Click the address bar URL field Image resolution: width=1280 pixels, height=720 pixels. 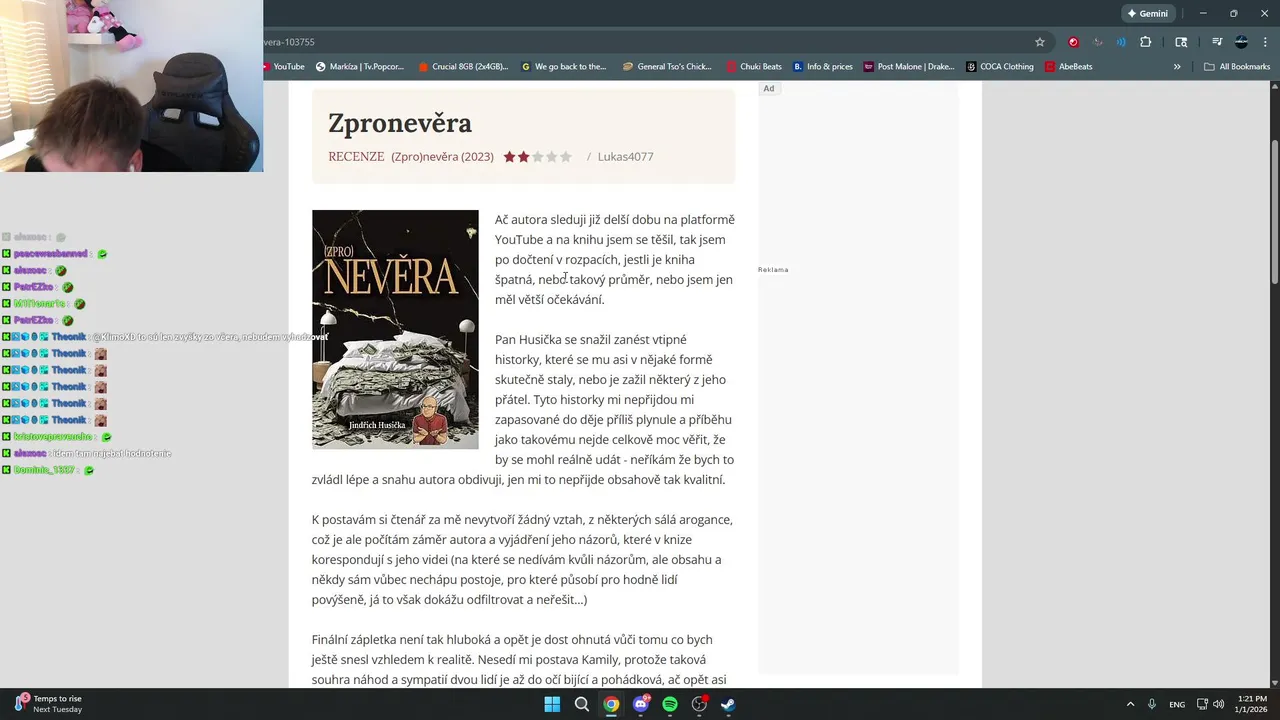point(640,42)
